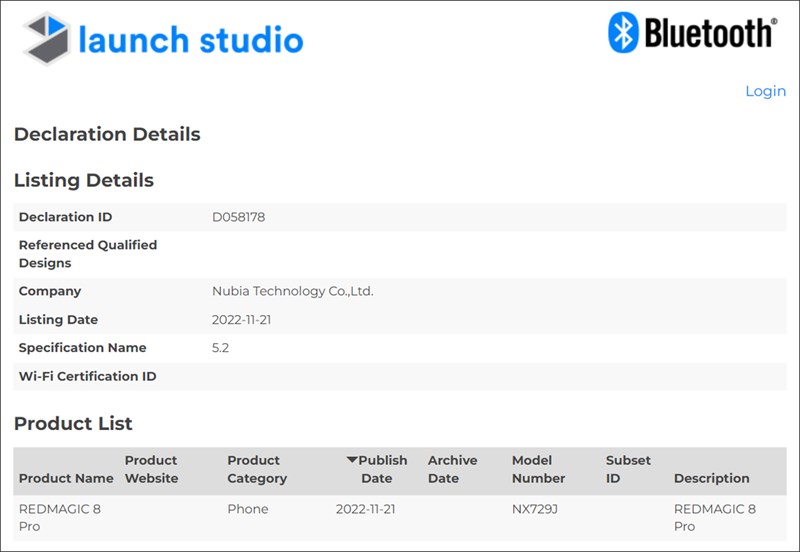Sort by Product Category column

tap(257, 469)
